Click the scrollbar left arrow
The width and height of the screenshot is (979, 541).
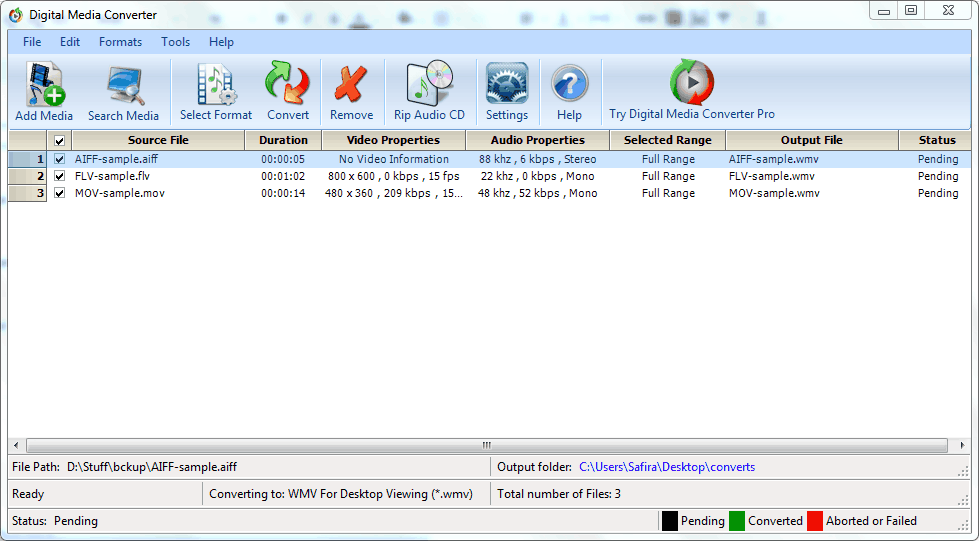point(16,445)
